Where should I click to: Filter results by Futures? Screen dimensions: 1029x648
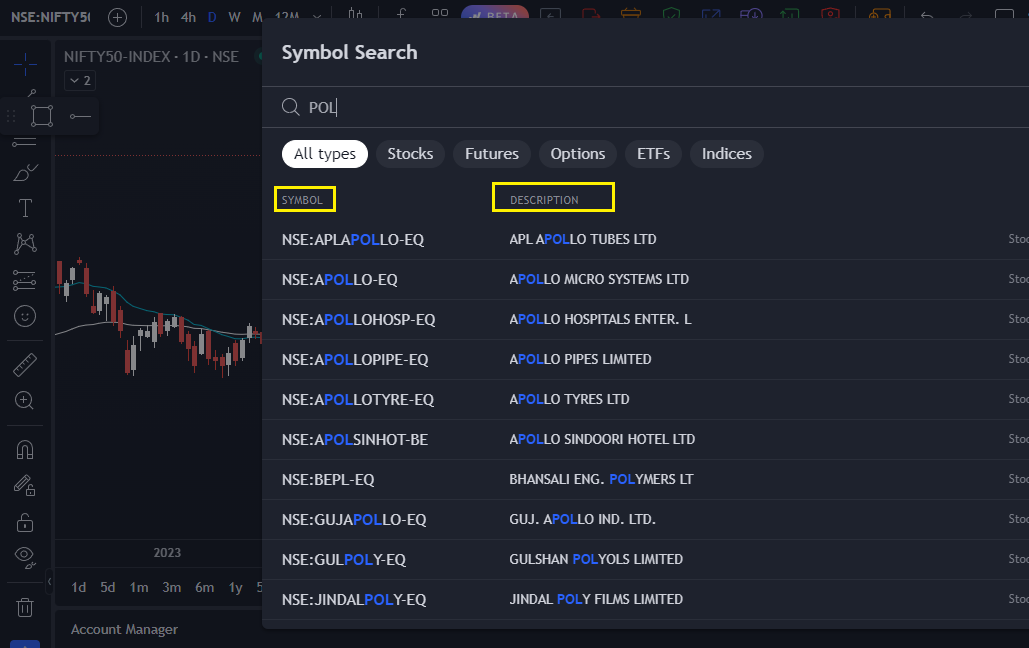[x=492, y=154]
